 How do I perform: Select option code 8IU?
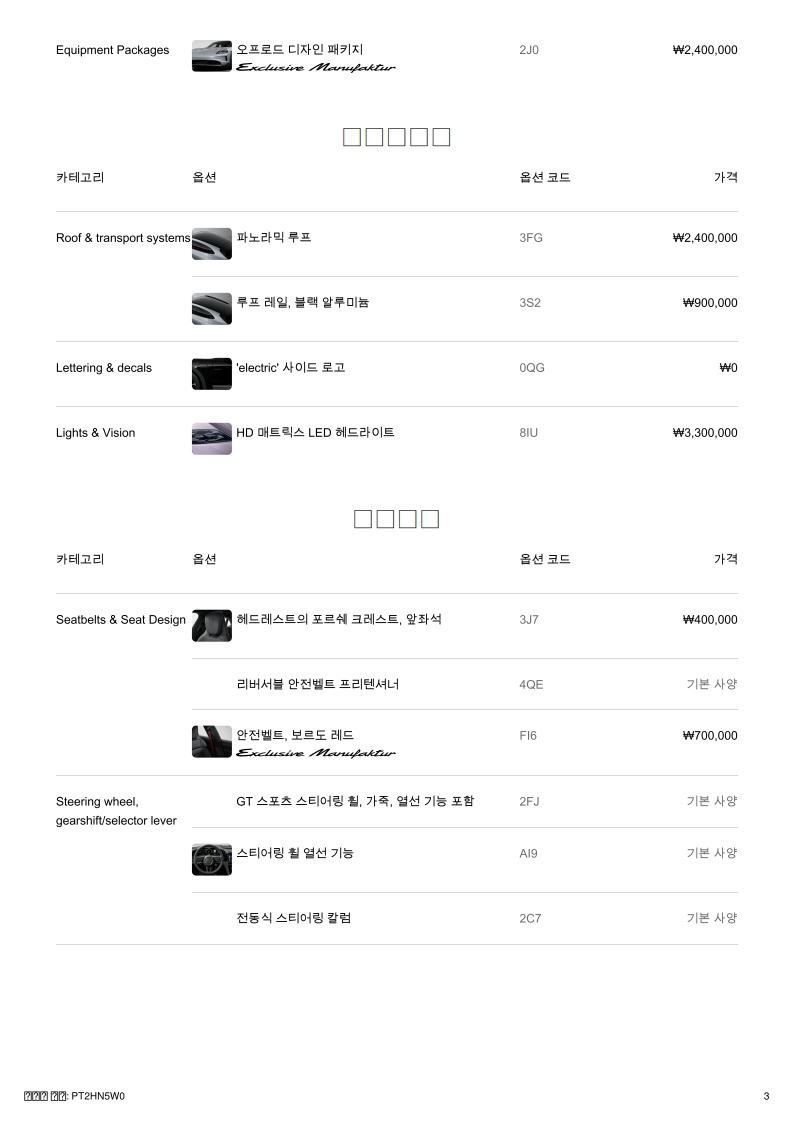click(529, 433)
